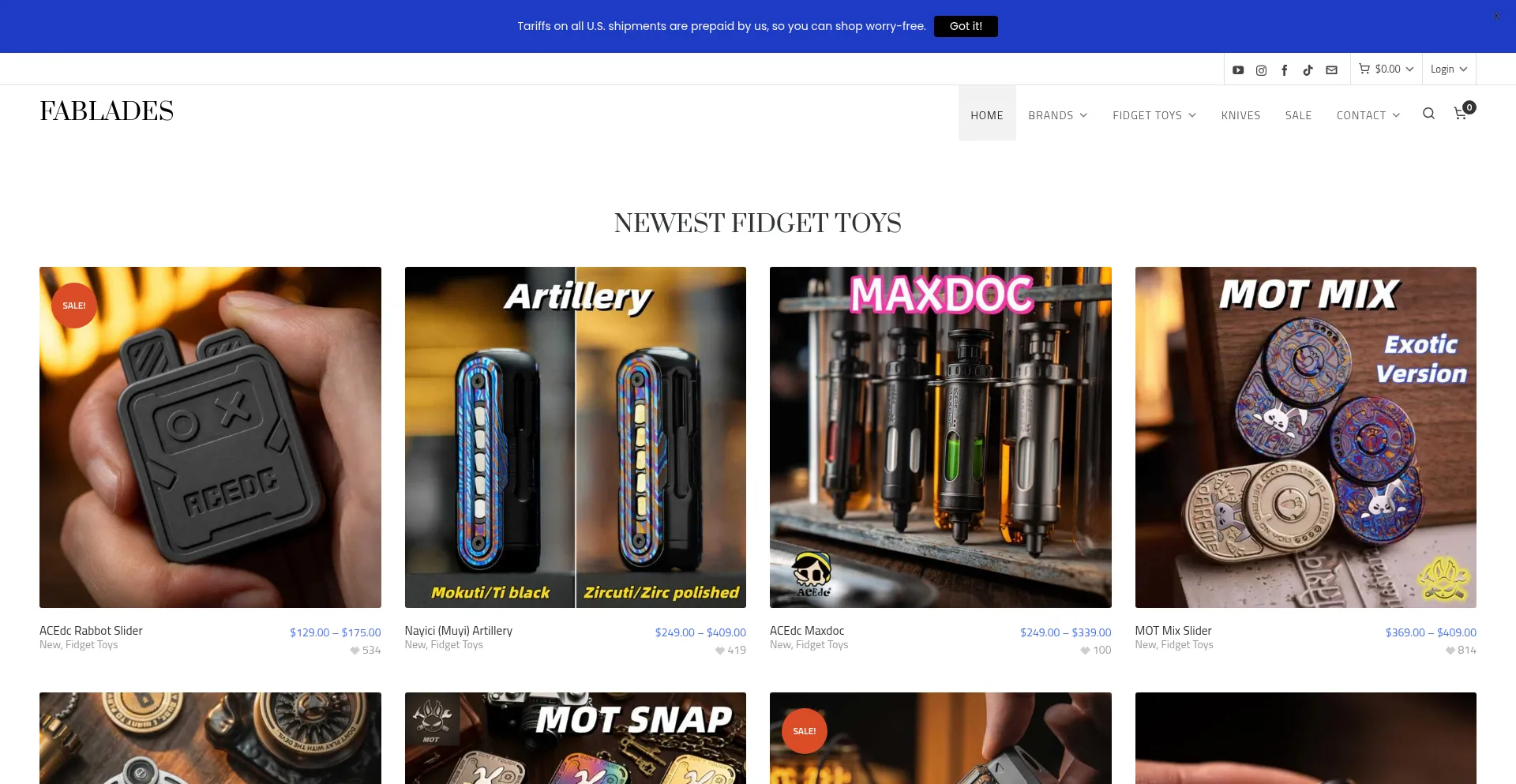Click the email envelope icon

coord(1331,70)
